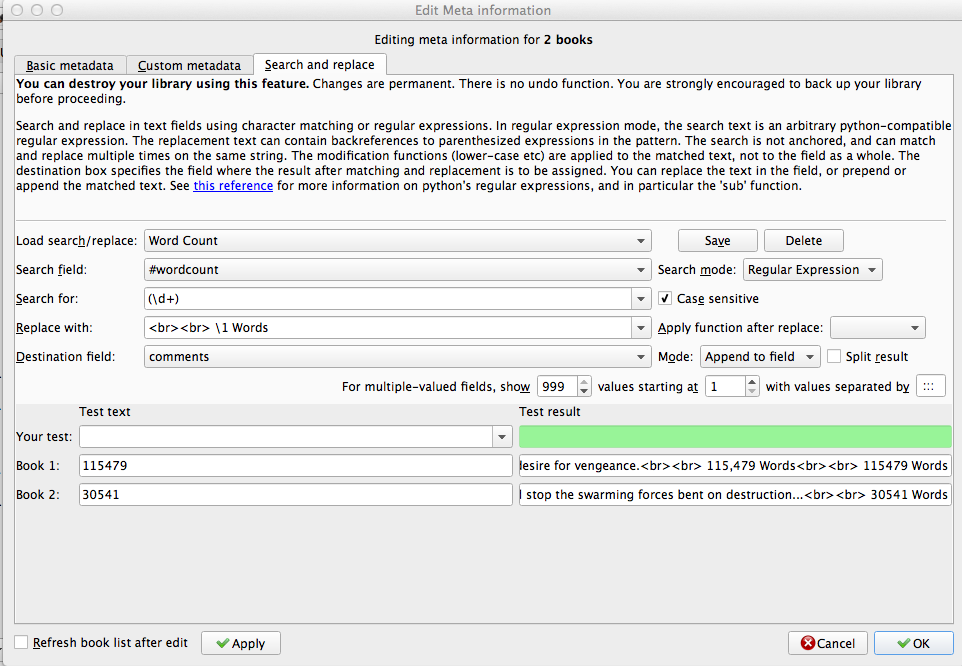
Task: Click the red X Cancel button
Action: (827, 644)
